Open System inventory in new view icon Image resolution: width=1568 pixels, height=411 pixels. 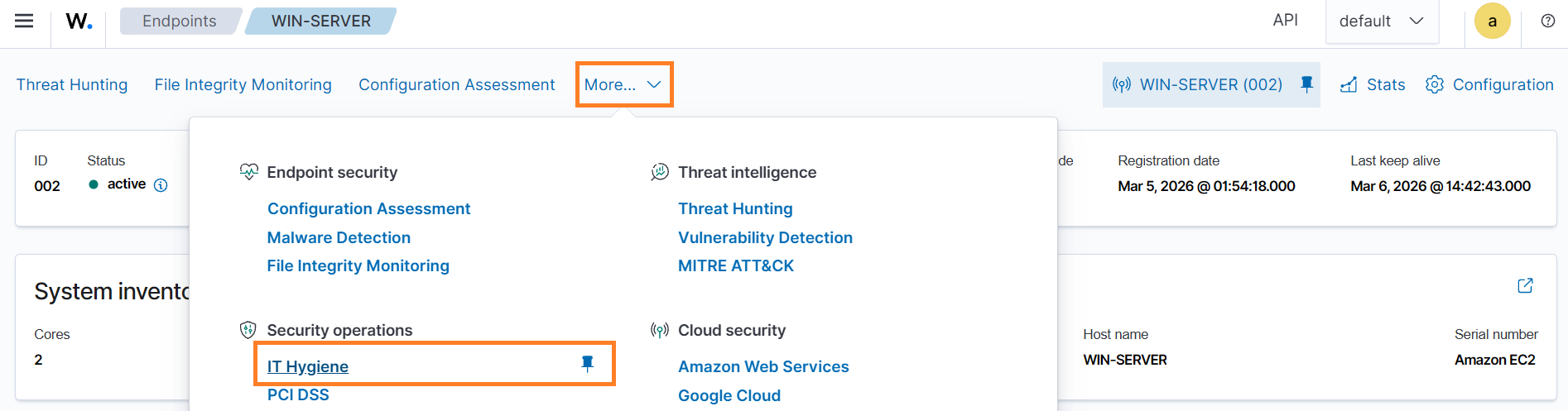click(x=1525, y=285)
